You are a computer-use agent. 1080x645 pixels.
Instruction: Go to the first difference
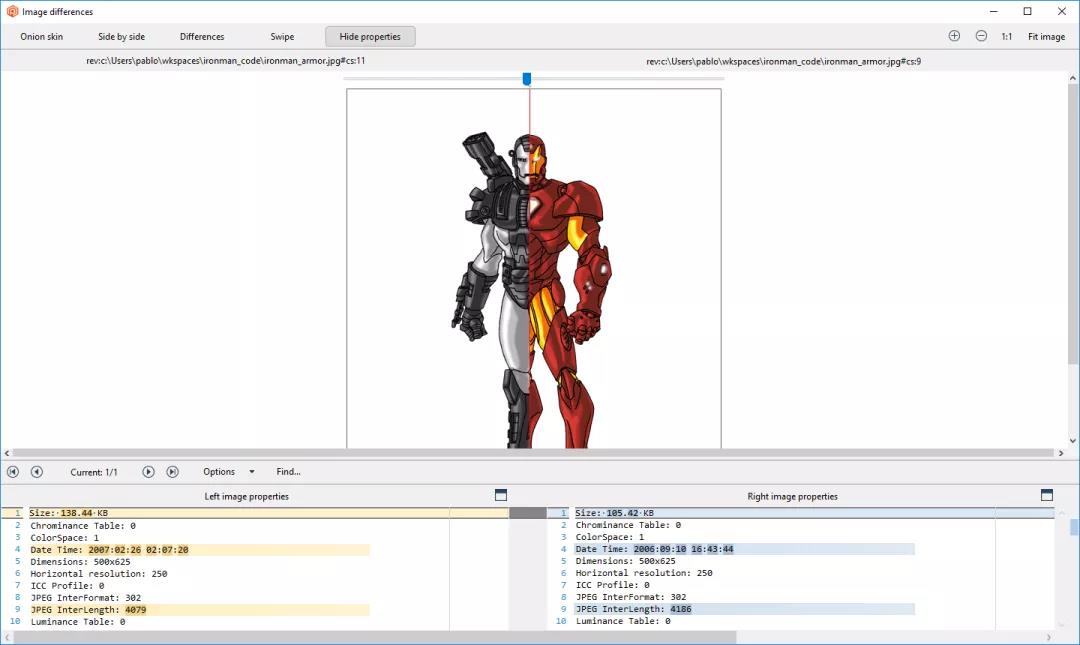pos(13,472)
